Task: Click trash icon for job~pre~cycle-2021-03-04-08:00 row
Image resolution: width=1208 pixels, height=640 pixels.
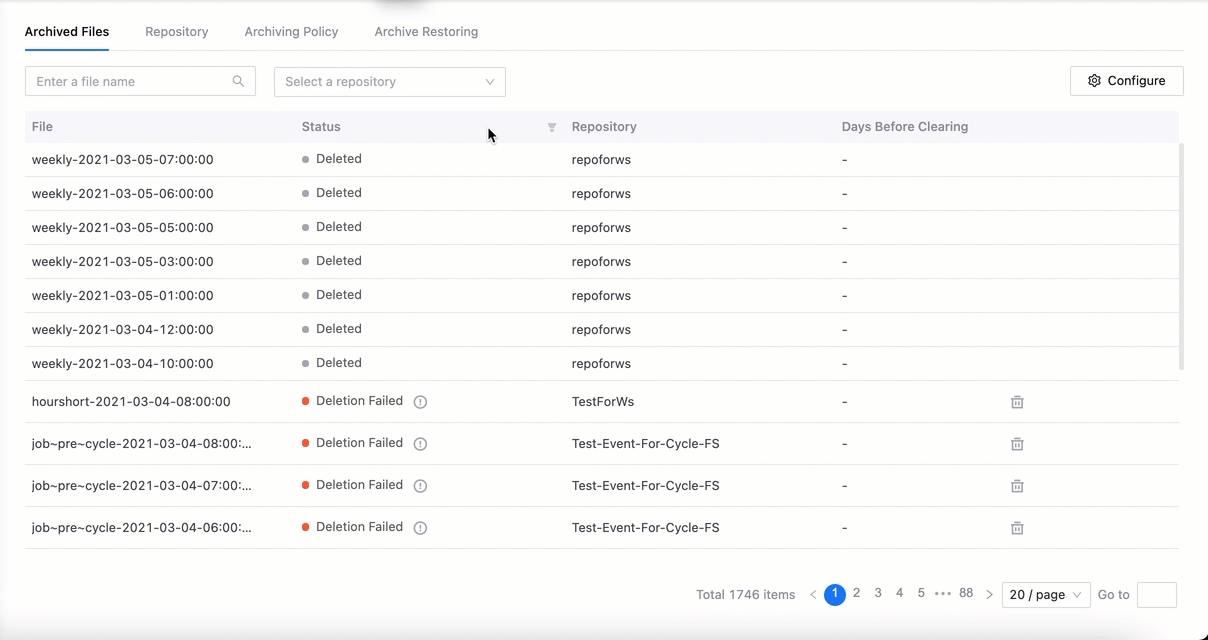Action: coord(1017,444)
